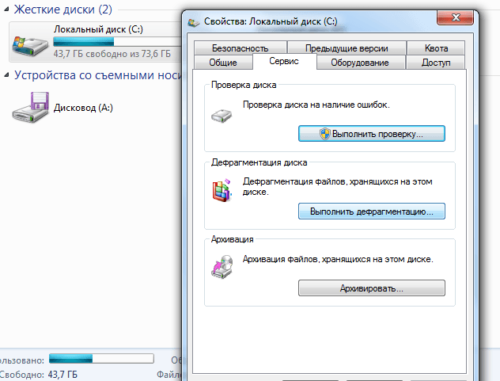Close the disk properties dialog
This screenshot has height=381, width=500.
(x=455, y=17)
